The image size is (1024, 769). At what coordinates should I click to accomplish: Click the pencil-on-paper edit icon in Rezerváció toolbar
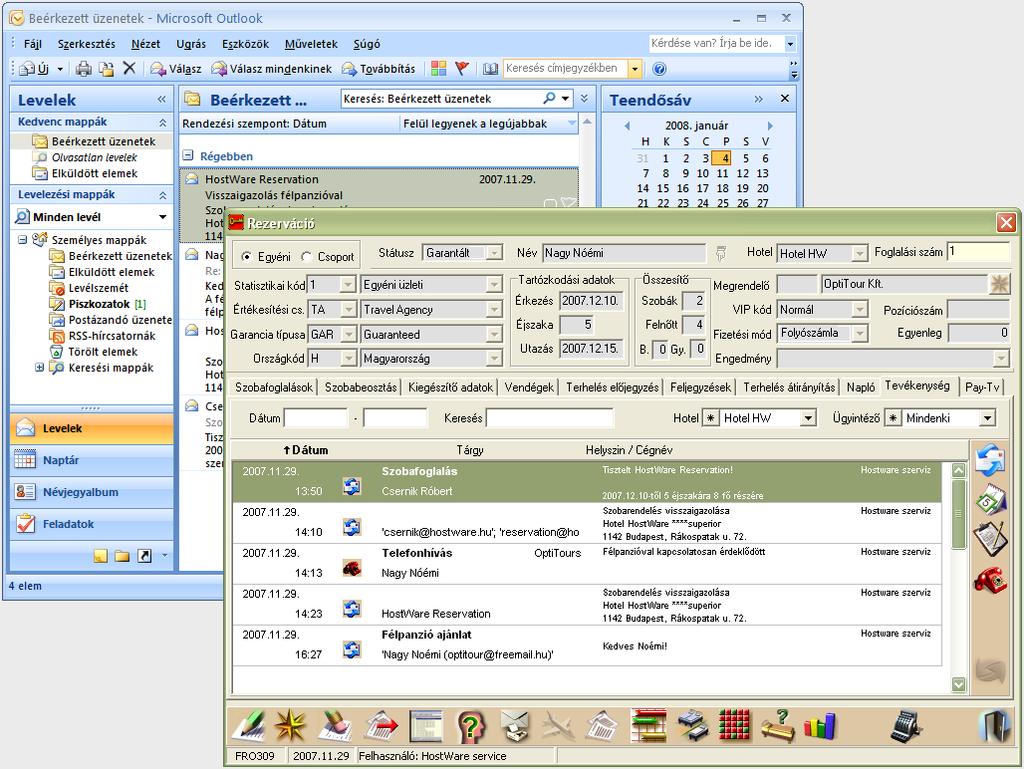coord(249,725)
